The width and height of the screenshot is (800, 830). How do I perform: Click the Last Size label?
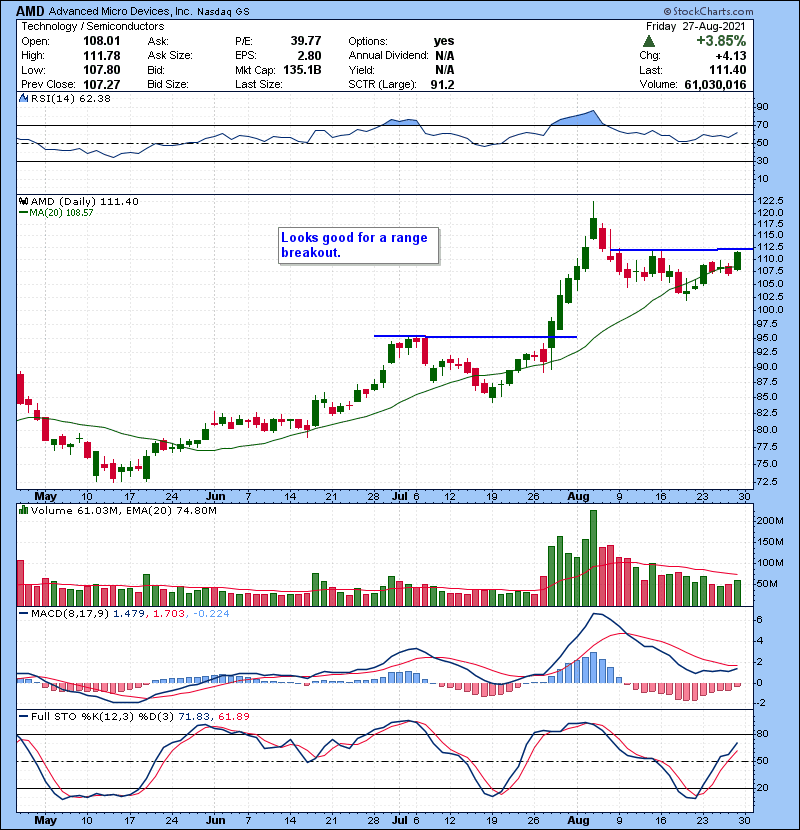click(x=259, y=85)
